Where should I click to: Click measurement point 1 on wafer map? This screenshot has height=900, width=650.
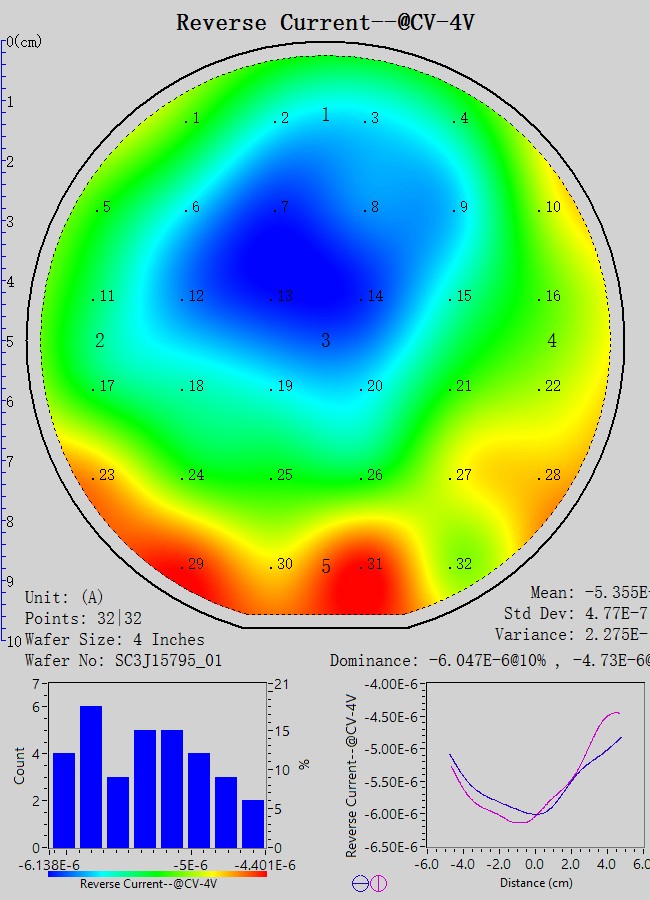[x=193, y=119]
